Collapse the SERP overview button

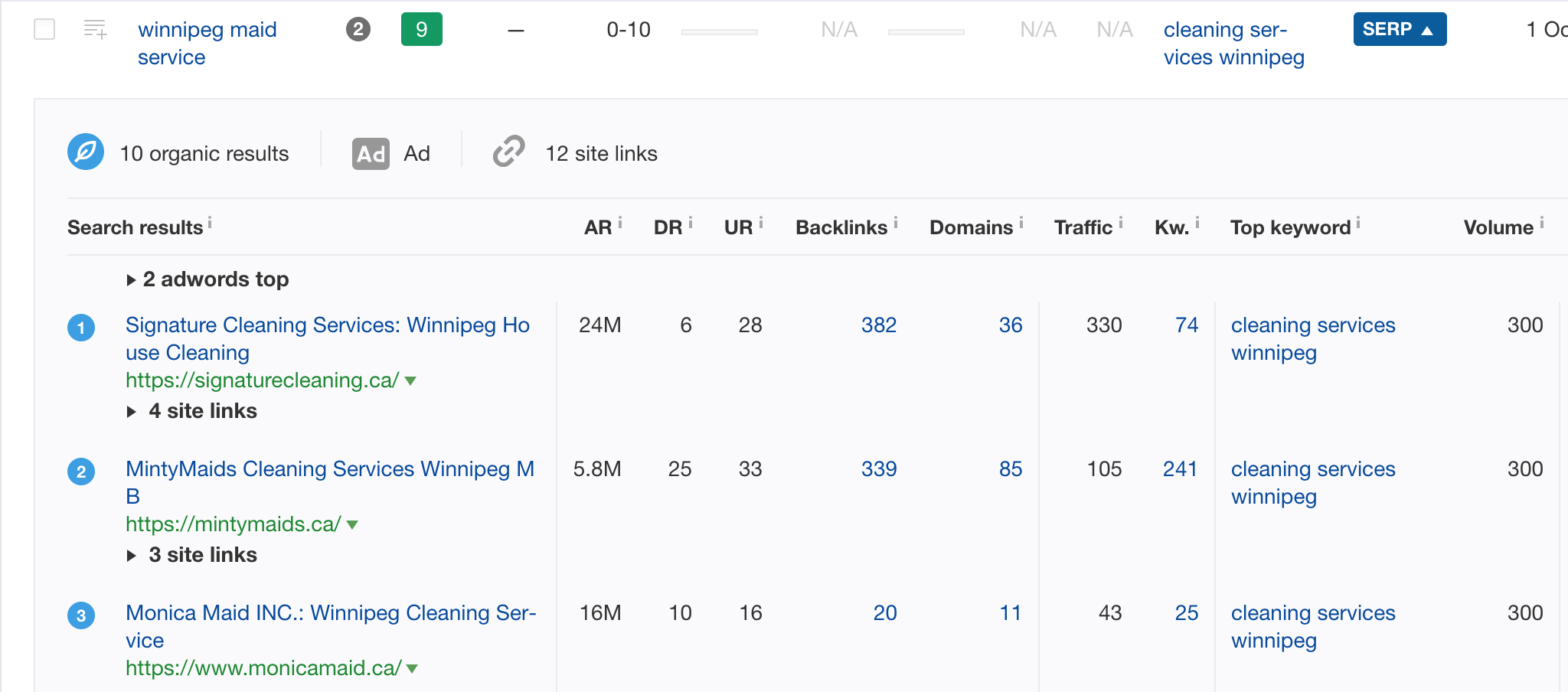click(x=1400, y=29)
